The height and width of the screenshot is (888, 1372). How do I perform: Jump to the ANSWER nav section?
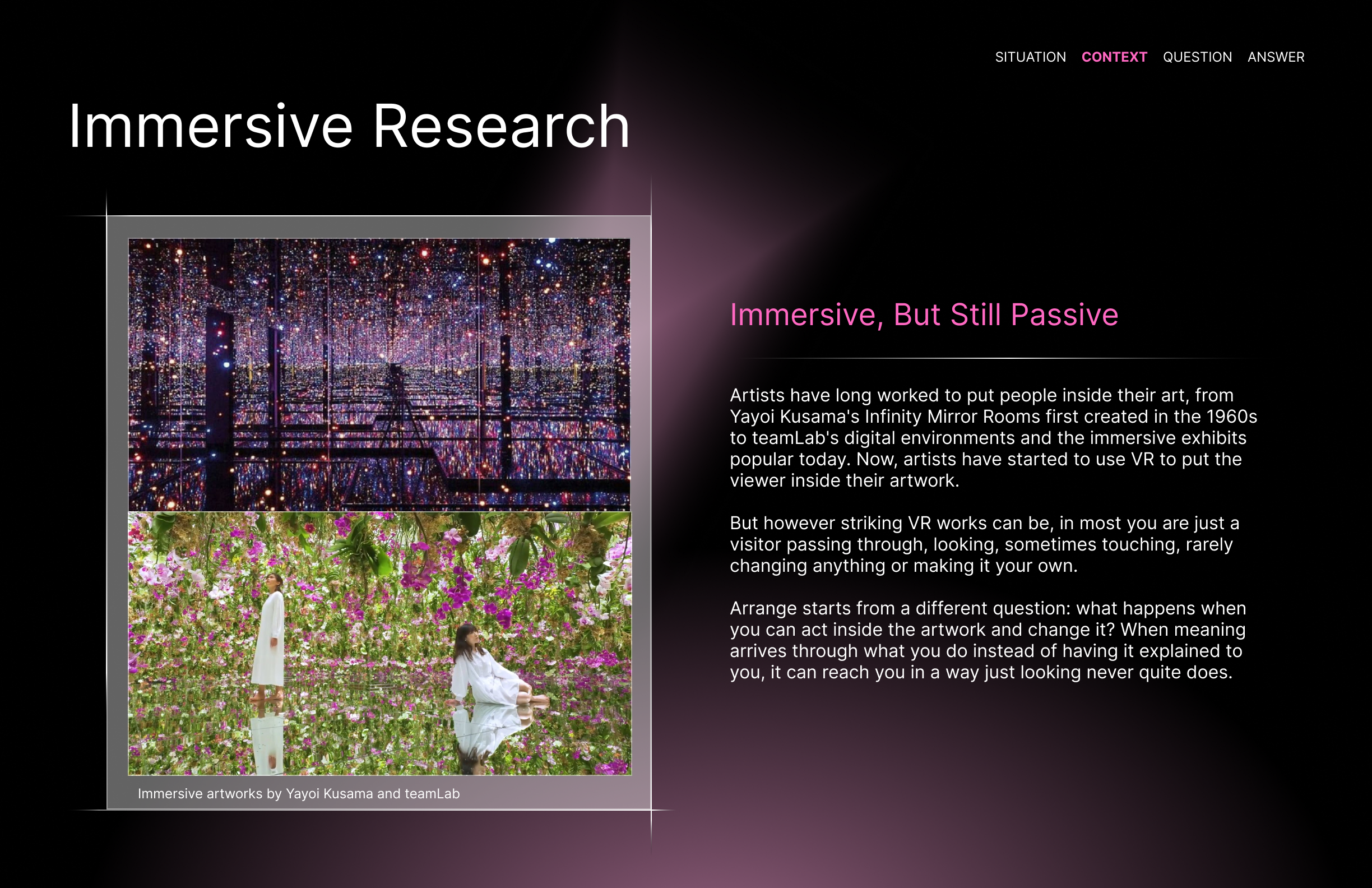(x=1276, y=57)
